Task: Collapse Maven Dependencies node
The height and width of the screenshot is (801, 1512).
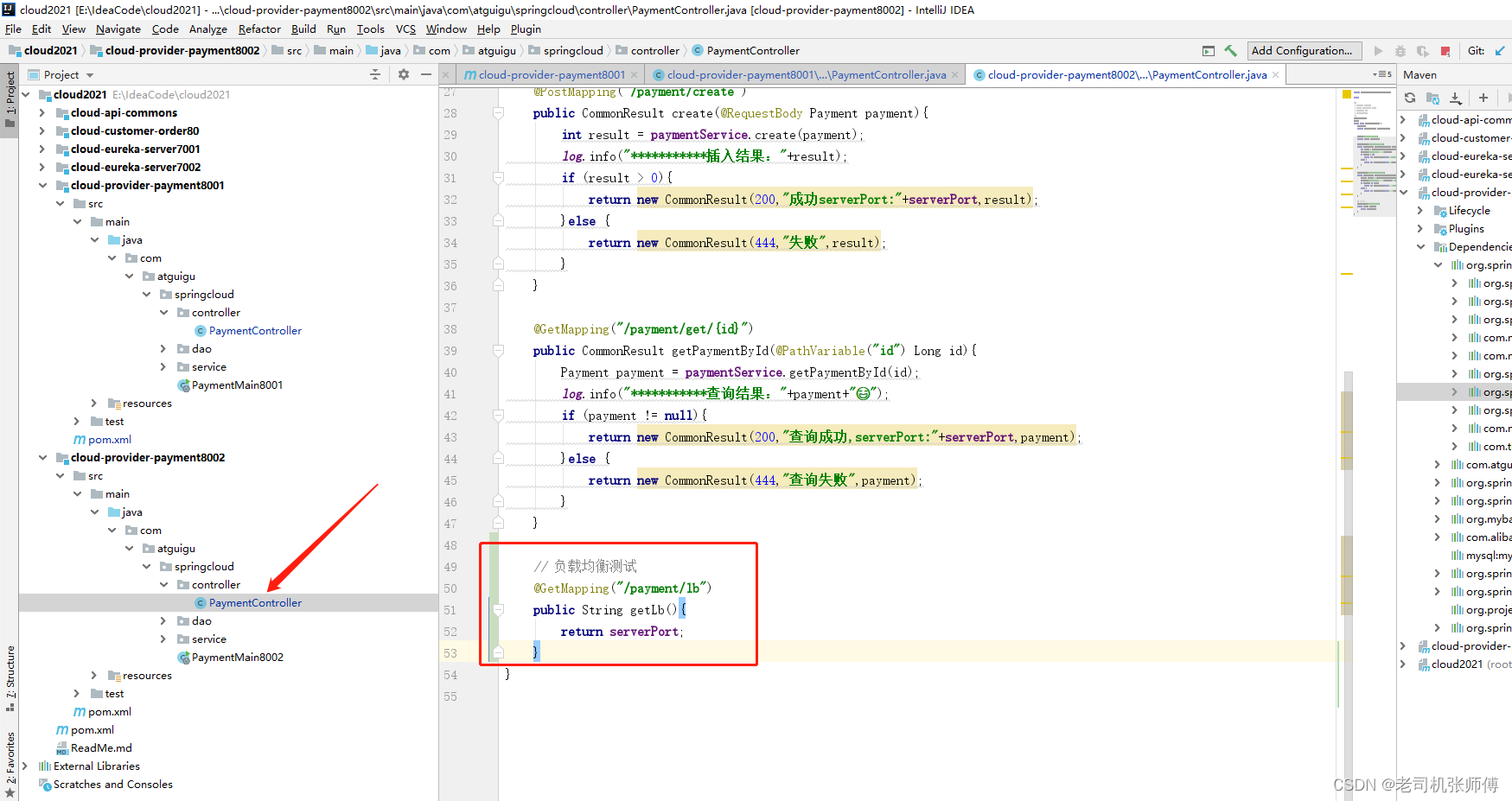Action: 1420,247
